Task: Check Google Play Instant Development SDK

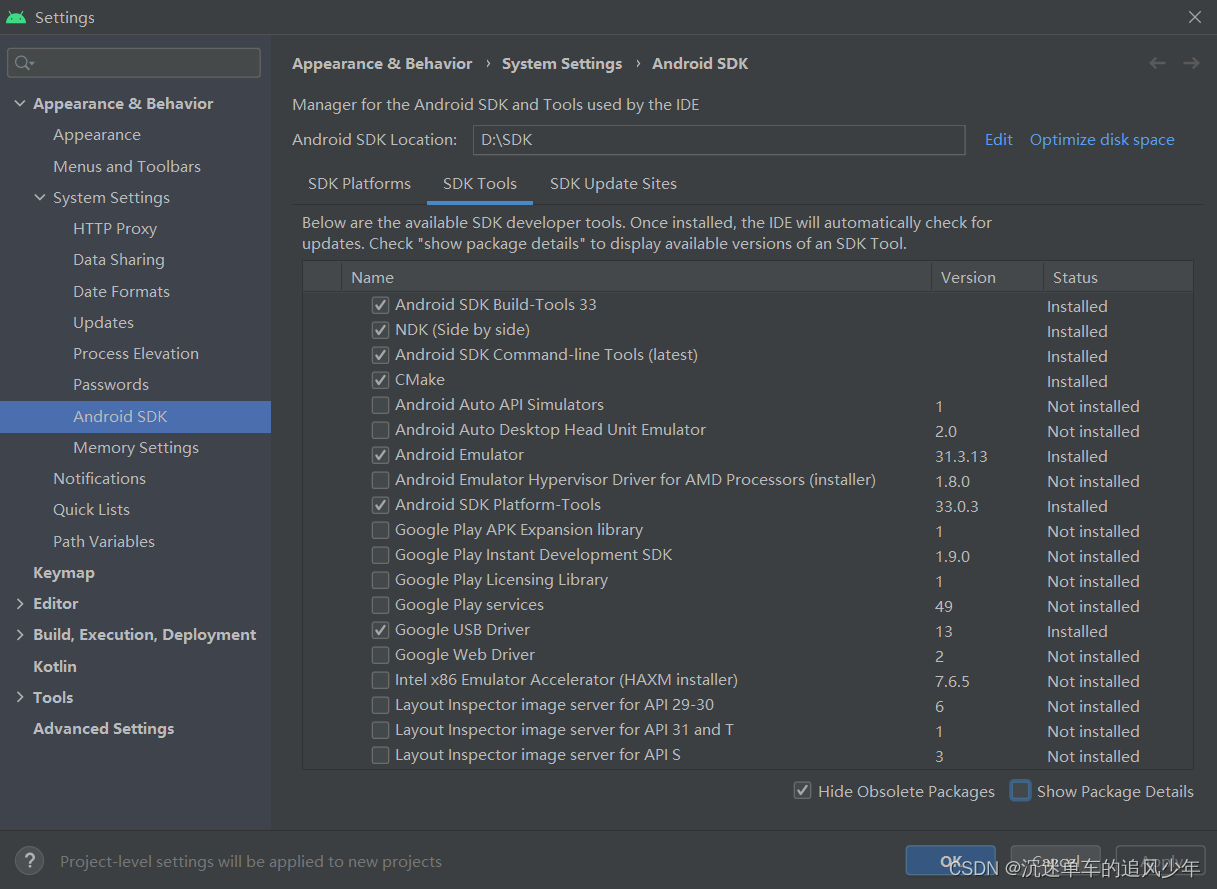Action: click(380, 555)
